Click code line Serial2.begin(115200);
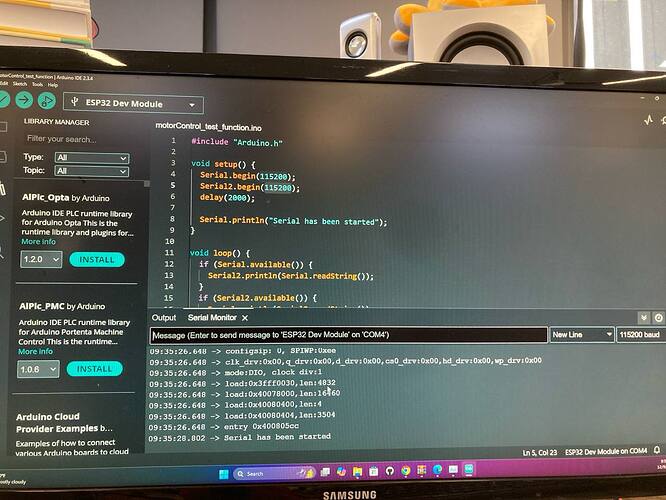The width and height of the screenshot is (666, 500). (250, 187)
